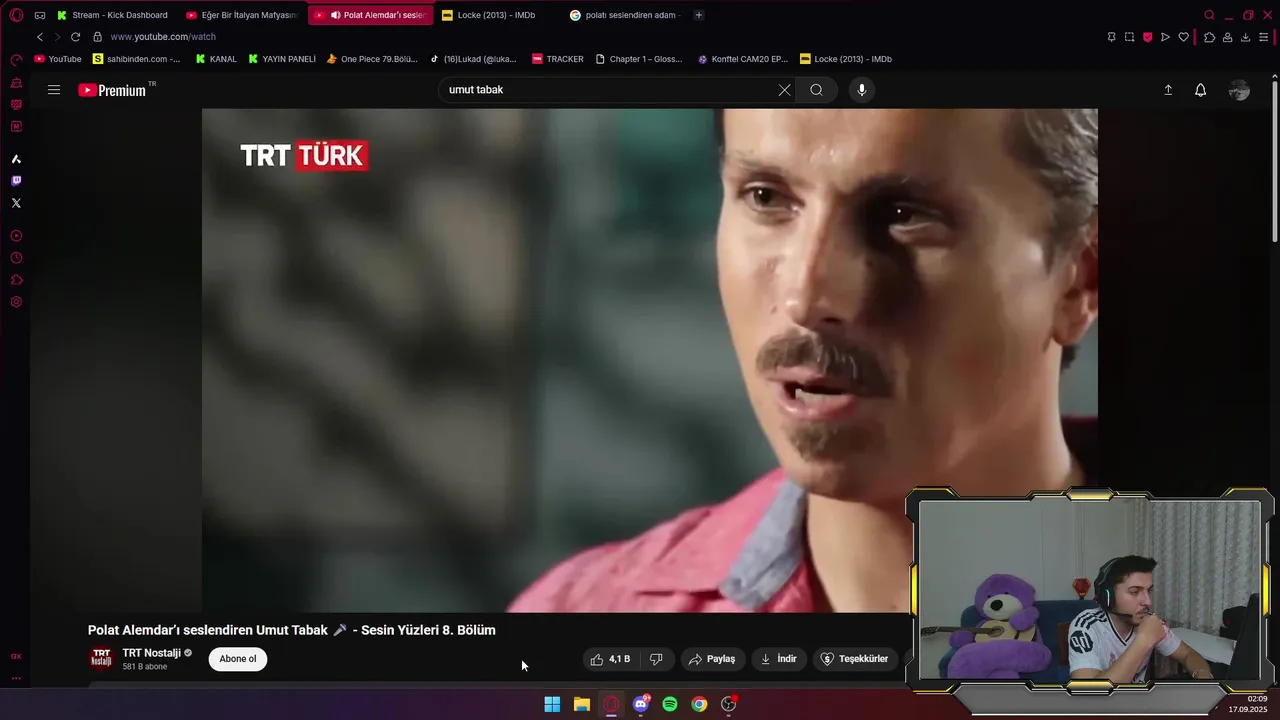Open YouTube account avatar menu
Image resolution: width=1280 pixels, height=720 pixels.
[x=1239, y=90]
